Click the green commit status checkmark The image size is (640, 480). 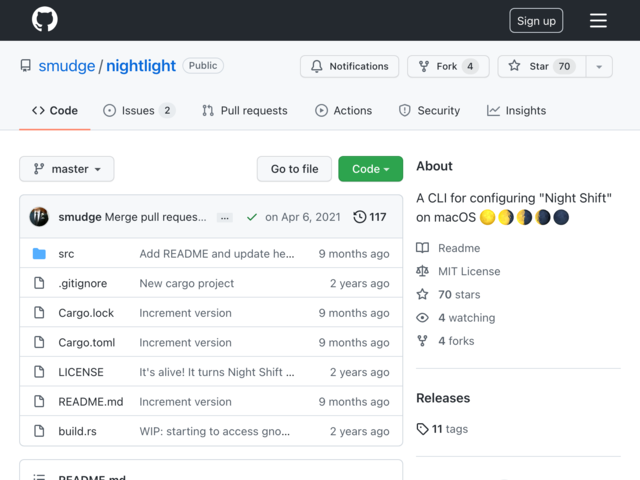tap(252, 217)
